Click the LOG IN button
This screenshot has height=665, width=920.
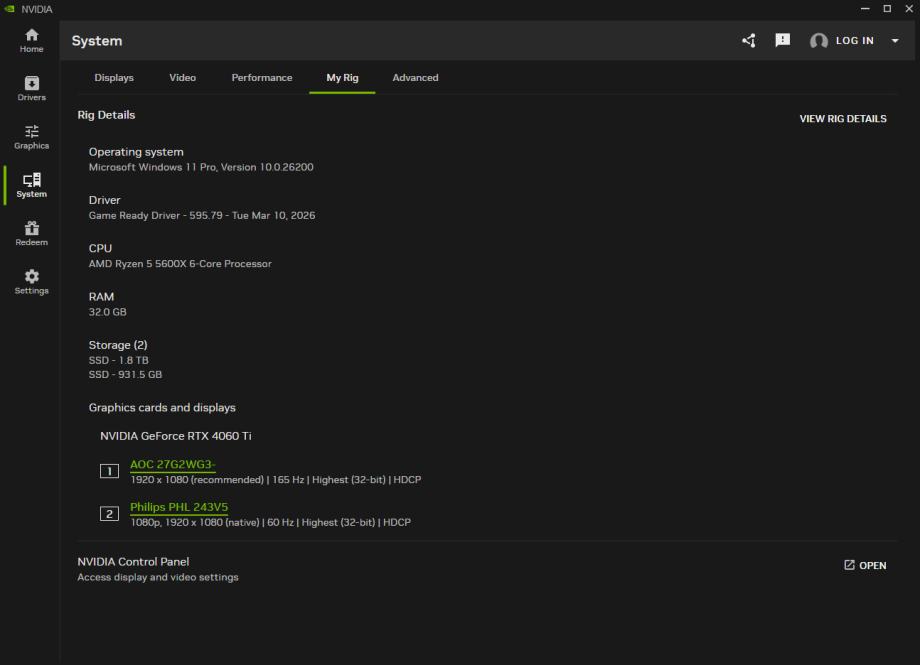854,40
